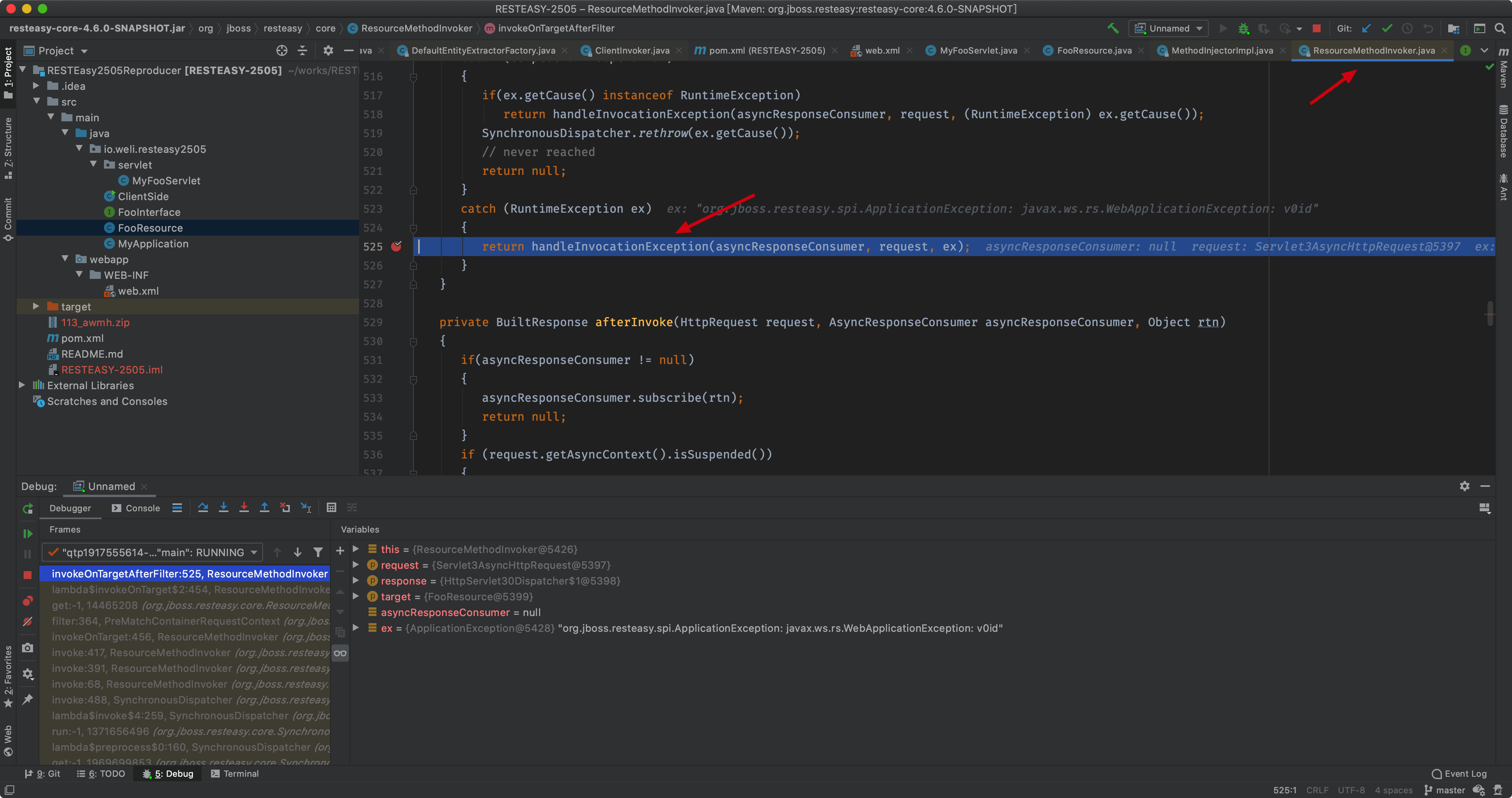Image resolution: width=1512 pixels, height=798 pixels.
Task: Click the Evaluate Expression calculator icon
Action: coord(331,507)
